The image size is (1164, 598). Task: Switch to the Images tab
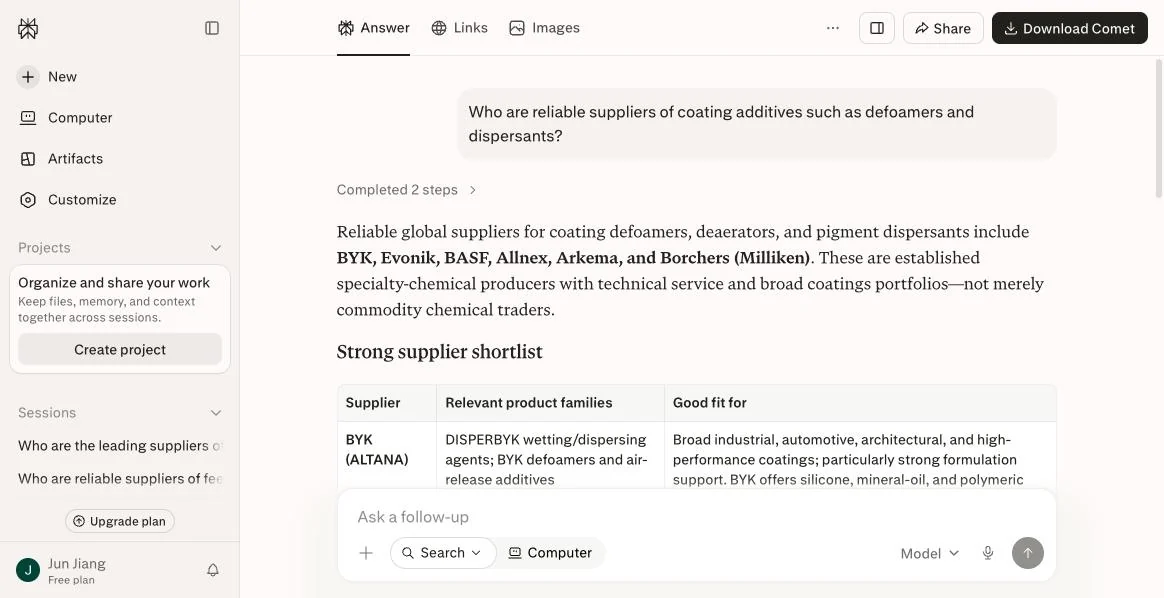pos(544,28)
